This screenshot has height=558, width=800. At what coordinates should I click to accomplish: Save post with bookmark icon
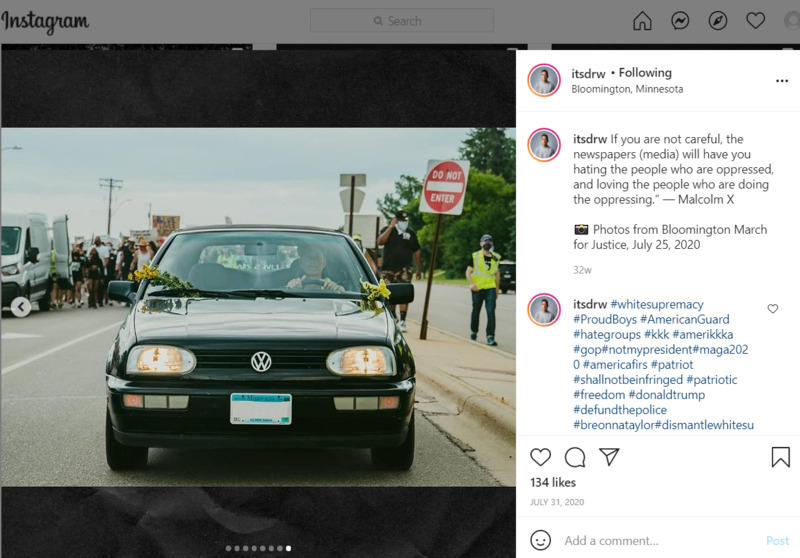click(x=780, y=457)
